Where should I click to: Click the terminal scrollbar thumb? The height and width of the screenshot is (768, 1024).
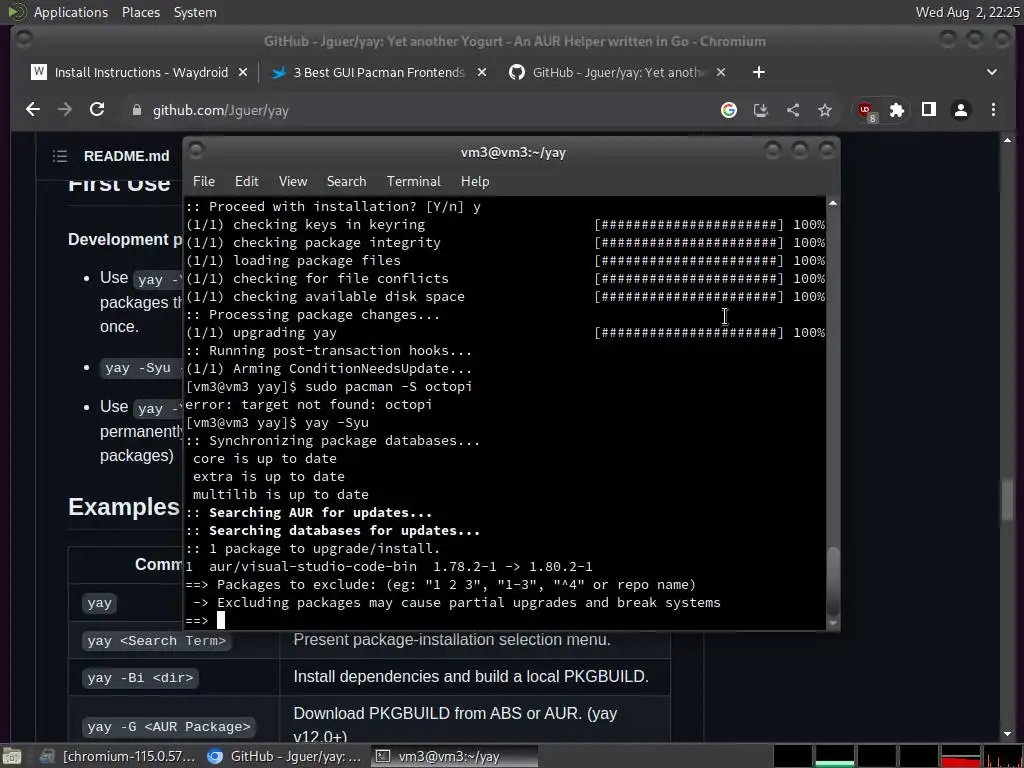pyautogui.click(x=833, y=579)
